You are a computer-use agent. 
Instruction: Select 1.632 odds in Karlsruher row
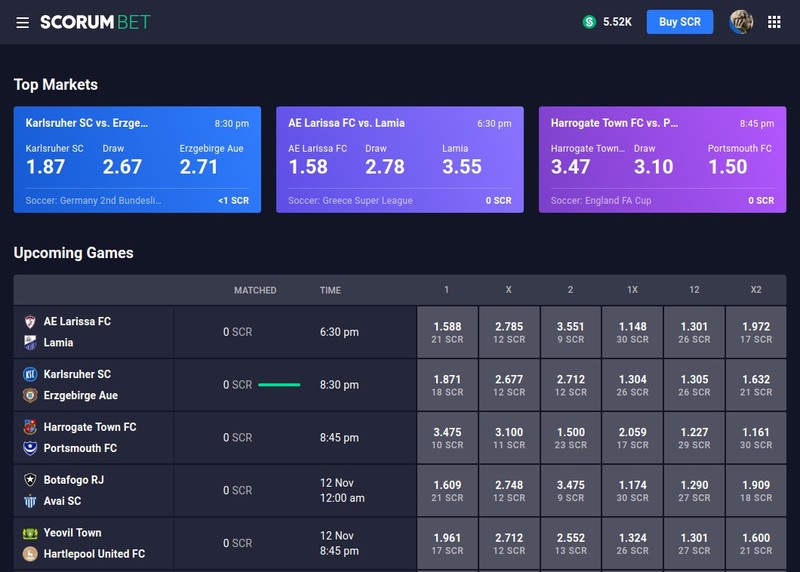(x=756, y=385)
